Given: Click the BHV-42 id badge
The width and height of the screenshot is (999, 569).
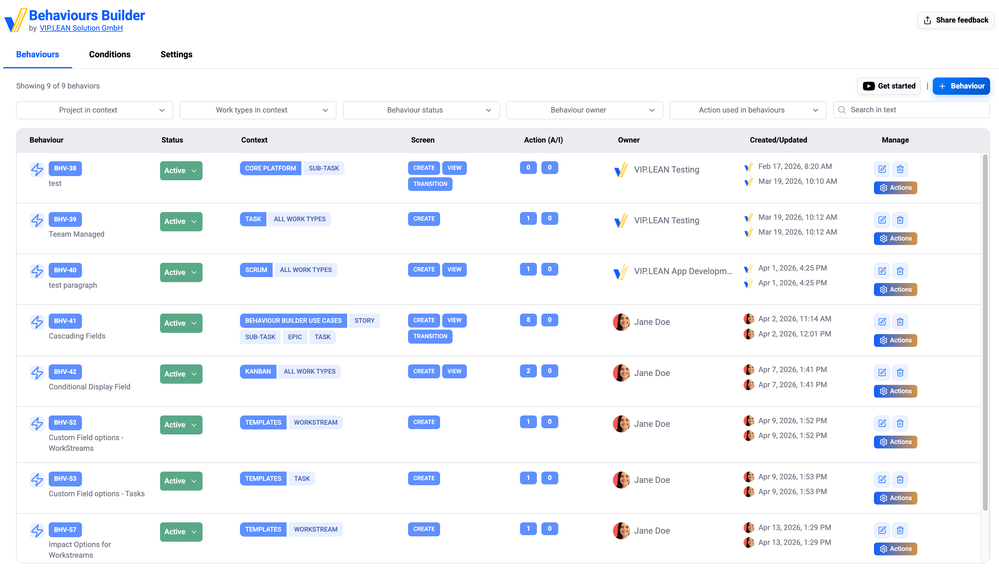Looking at the screenshot, I should (65, 371).
